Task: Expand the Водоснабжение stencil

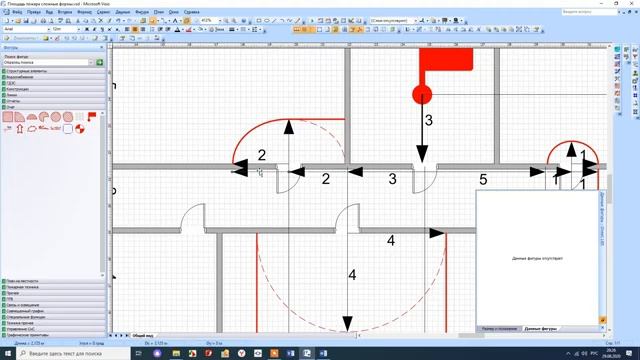Action: coord(53,77)
